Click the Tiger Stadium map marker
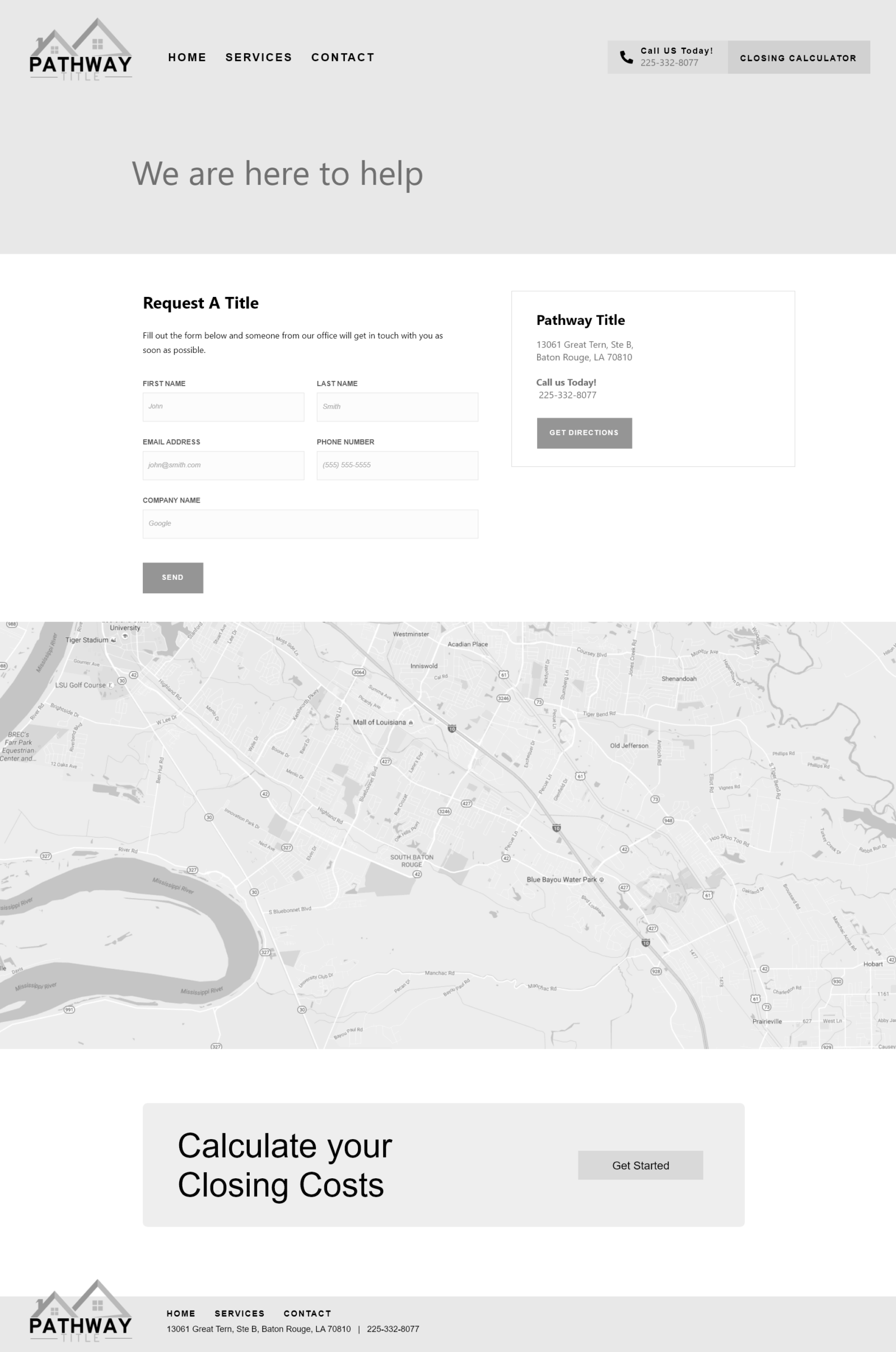Image resolution: width=896 pixels, height=1352 pixels. pyautogui.click(x=113, y=640)
